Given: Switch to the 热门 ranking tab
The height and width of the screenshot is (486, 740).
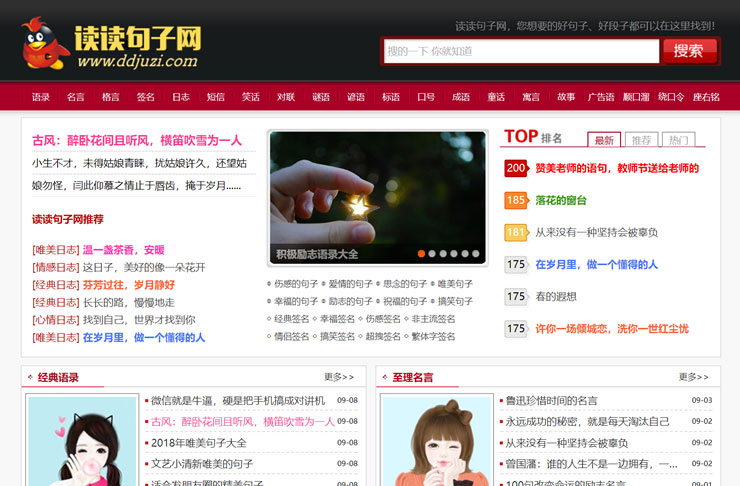Looking at the screenshot, I should pos(679,140).
